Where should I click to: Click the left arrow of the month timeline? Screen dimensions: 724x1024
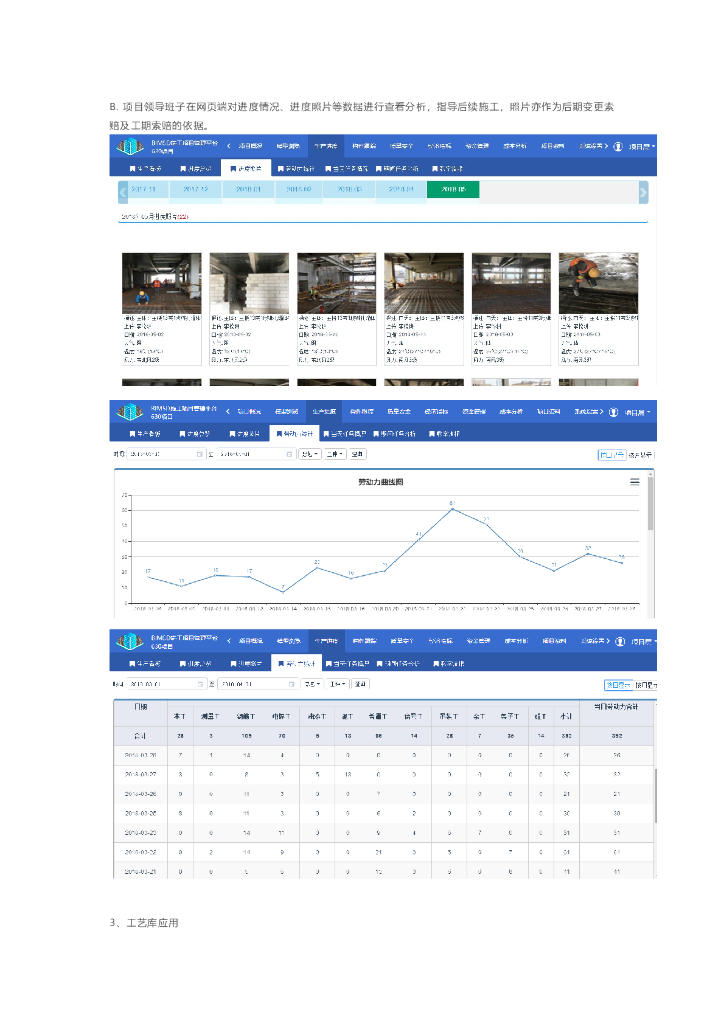click(123, 192)
